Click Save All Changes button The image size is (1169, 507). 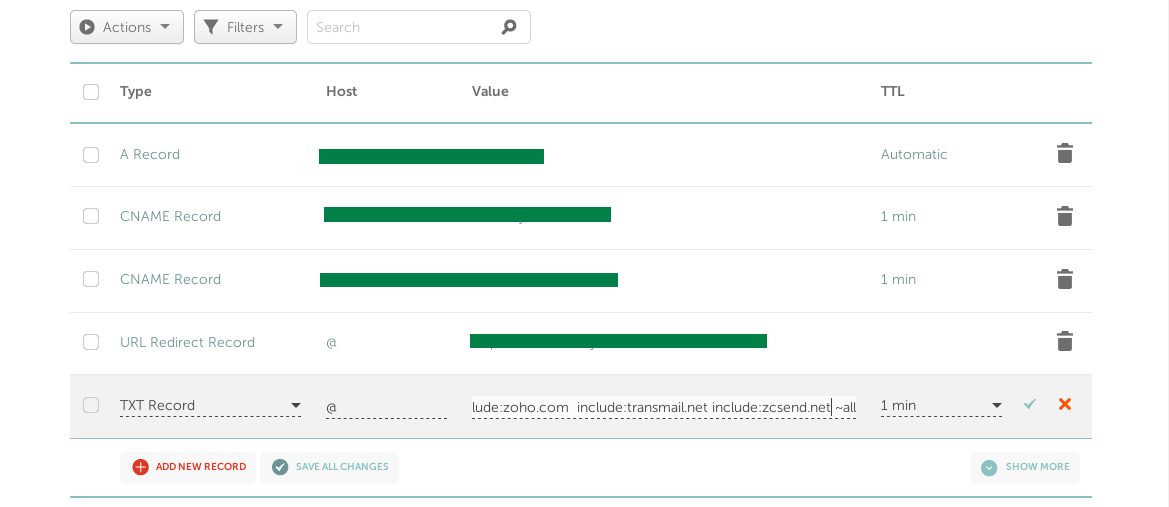pyautogui.click(x=330, y=467)
